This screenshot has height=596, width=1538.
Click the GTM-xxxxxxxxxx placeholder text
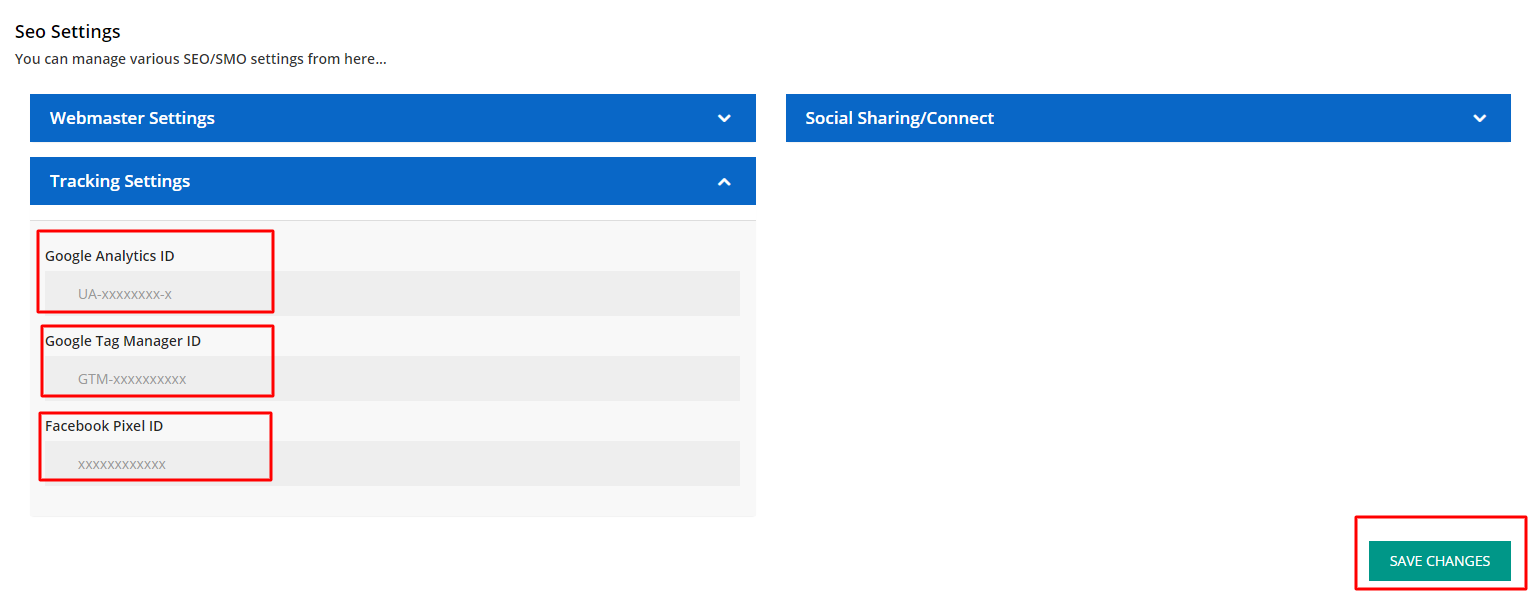point(132,379)
